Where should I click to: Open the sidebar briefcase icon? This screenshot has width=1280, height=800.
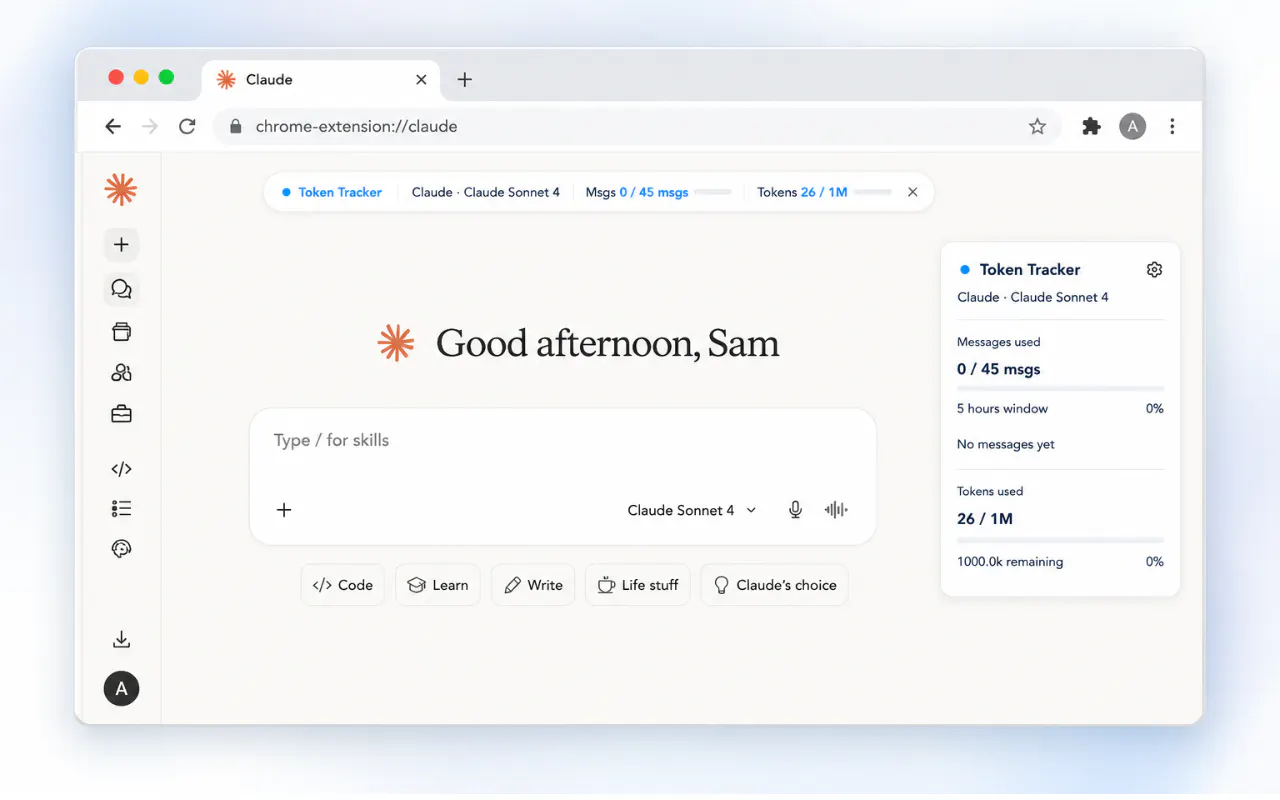point(121,414)
